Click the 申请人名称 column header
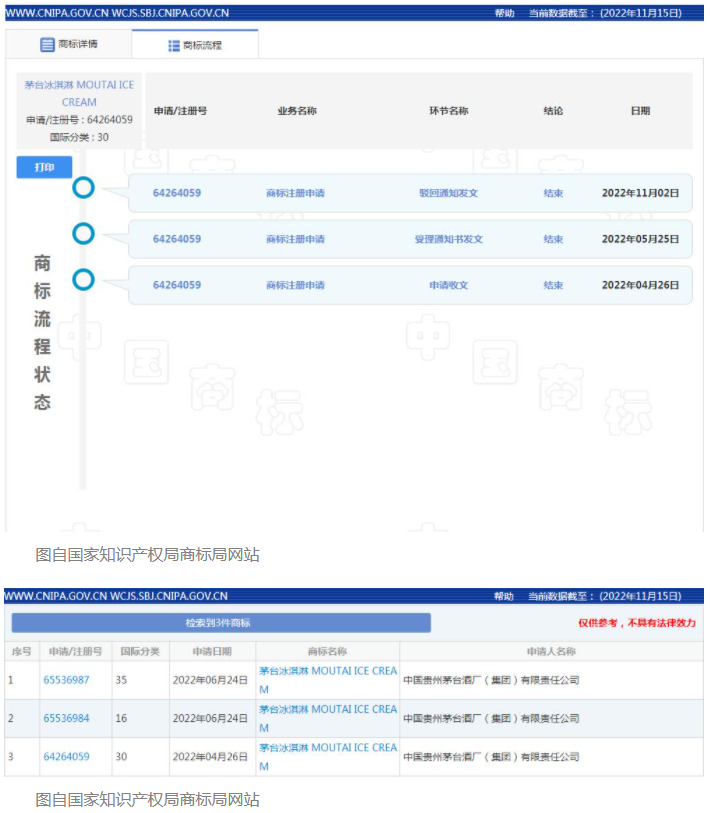The image size is (710, 813). coord(551,651)
